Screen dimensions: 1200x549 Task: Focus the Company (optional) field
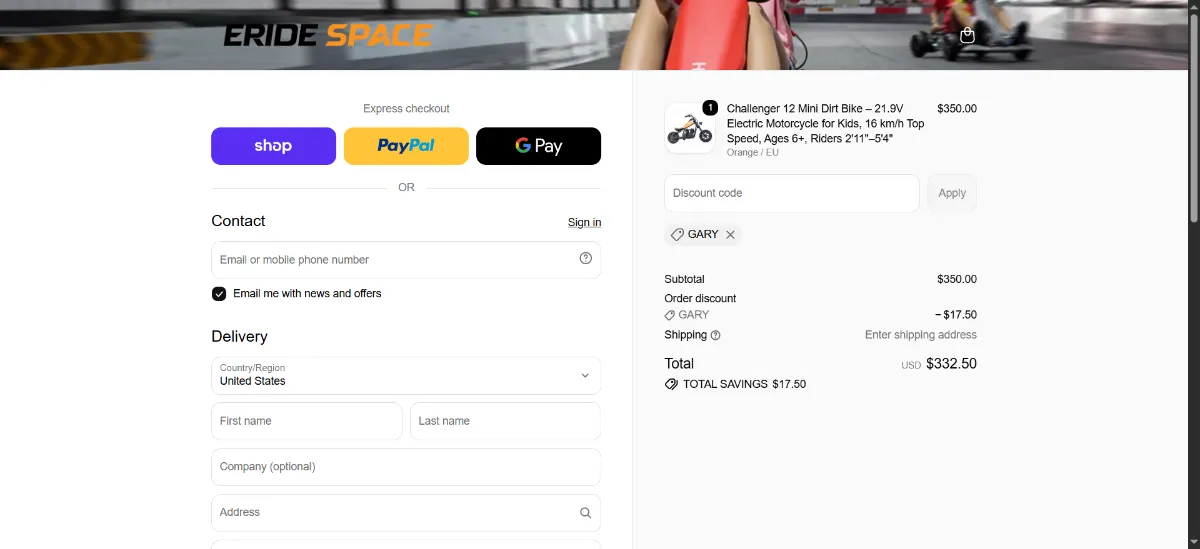click(x=406, y=467)
